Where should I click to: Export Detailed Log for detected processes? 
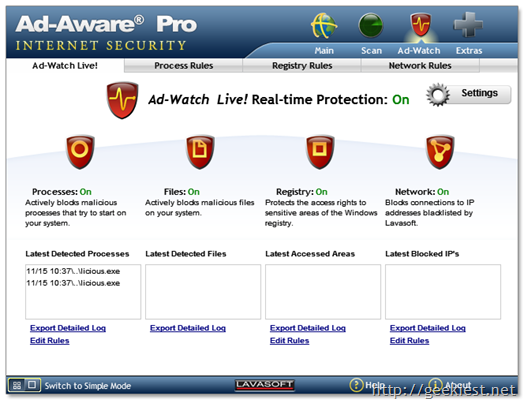click(68, 328)
